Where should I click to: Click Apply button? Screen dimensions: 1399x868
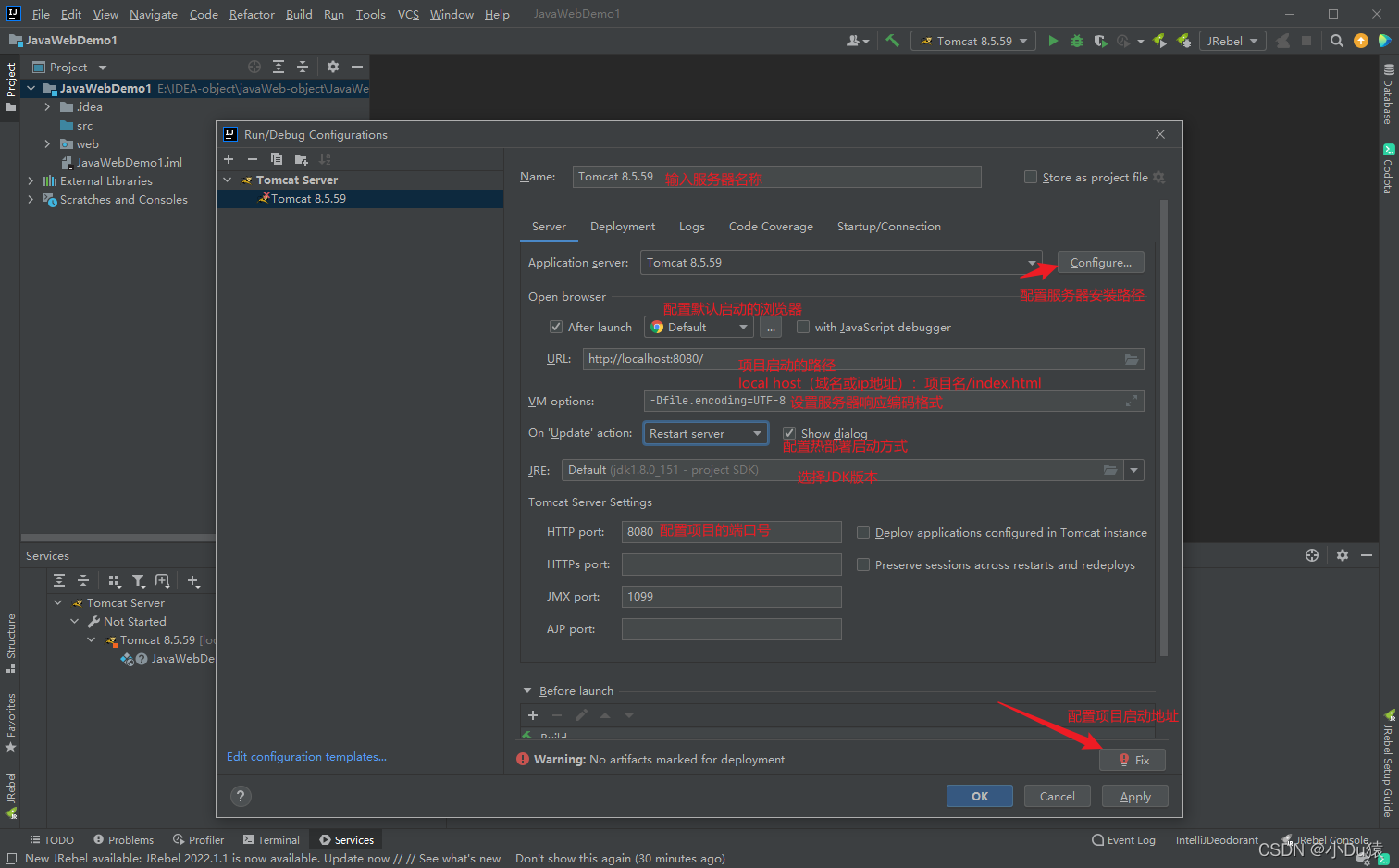[1135, 796]
